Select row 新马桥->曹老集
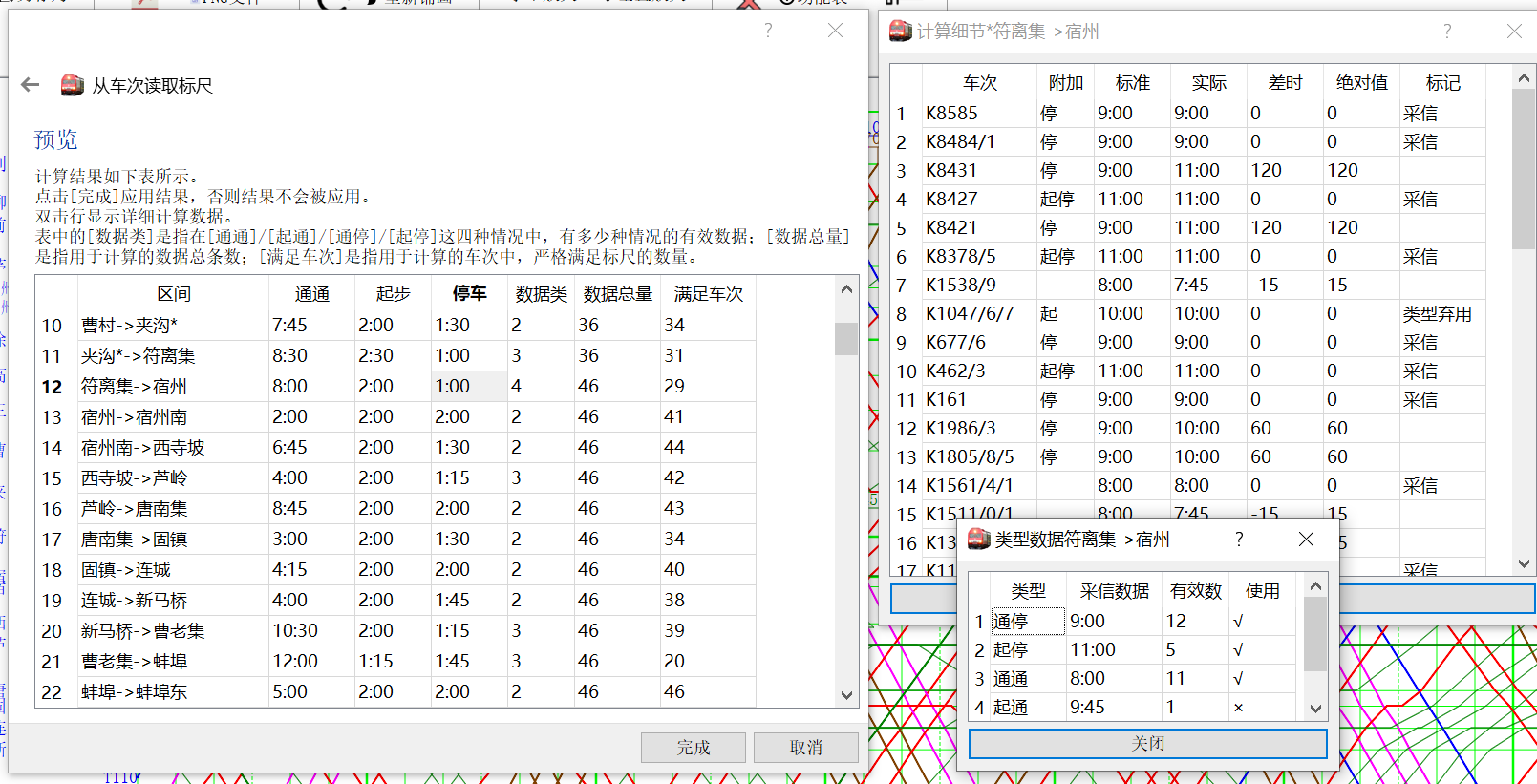The height and width of the screenshot is (784, 1537). pos(396,630)
